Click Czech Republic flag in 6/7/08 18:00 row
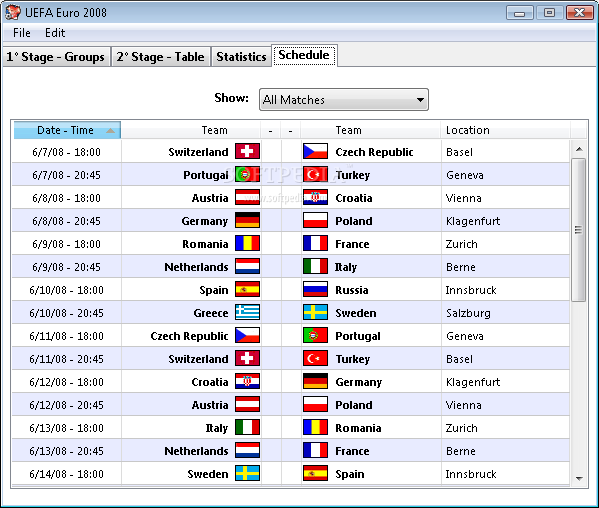Viewport: 599px width, 508px height. (315, 151)
